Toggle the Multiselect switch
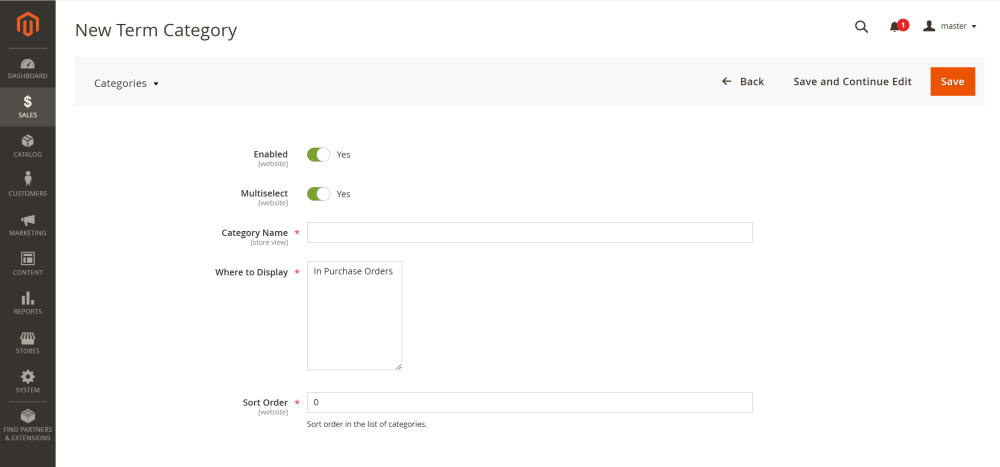 318,194
